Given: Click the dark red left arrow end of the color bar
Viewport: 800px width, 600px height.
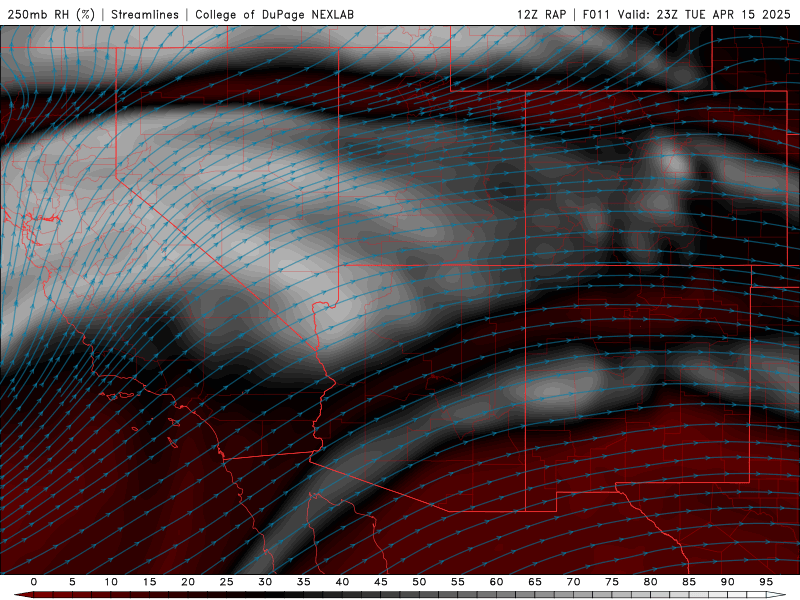Looking at the screenshot, I should click(x=23, y=595).
